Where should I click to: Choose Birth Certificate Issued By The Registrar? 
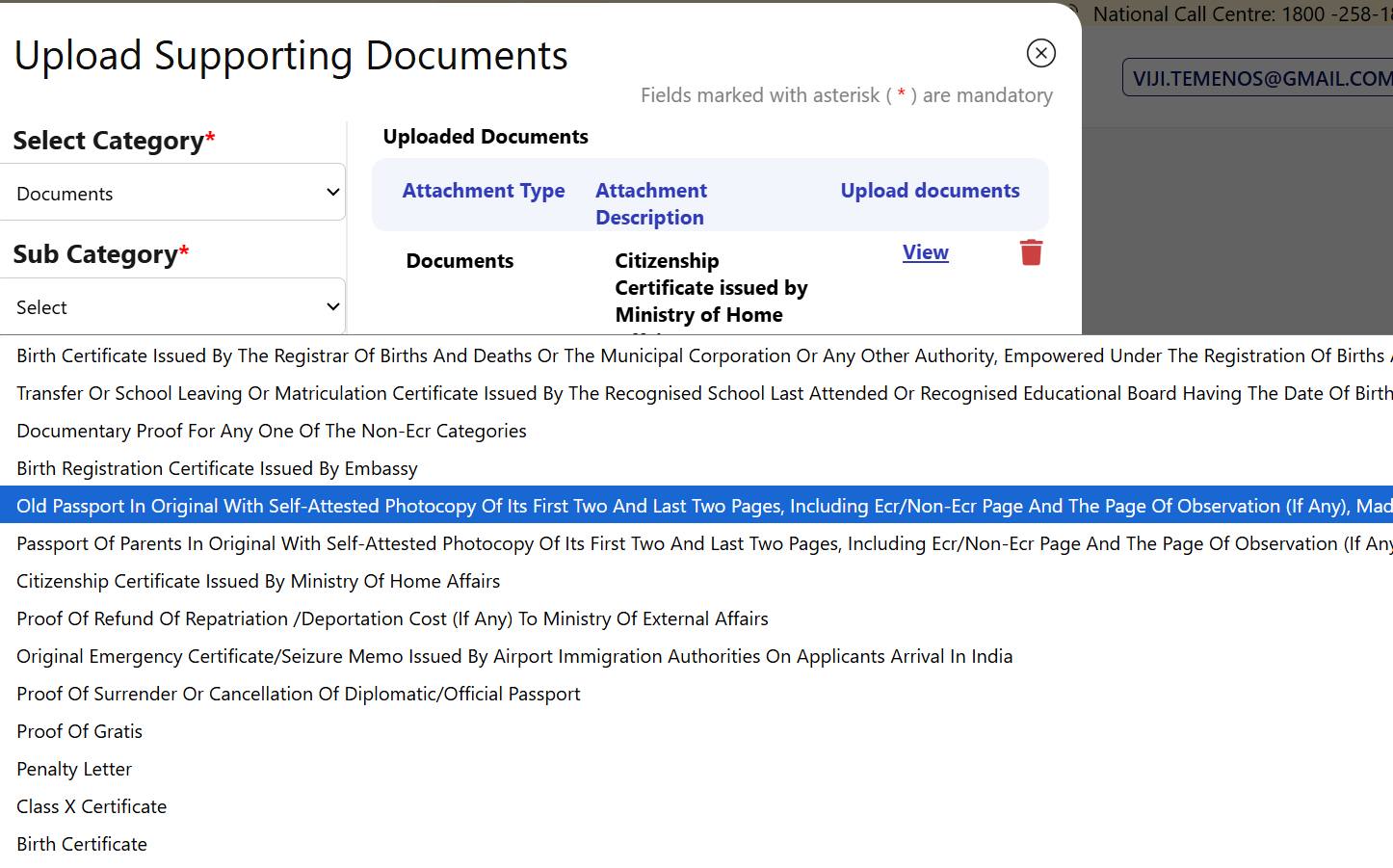[x=696, y=355]
